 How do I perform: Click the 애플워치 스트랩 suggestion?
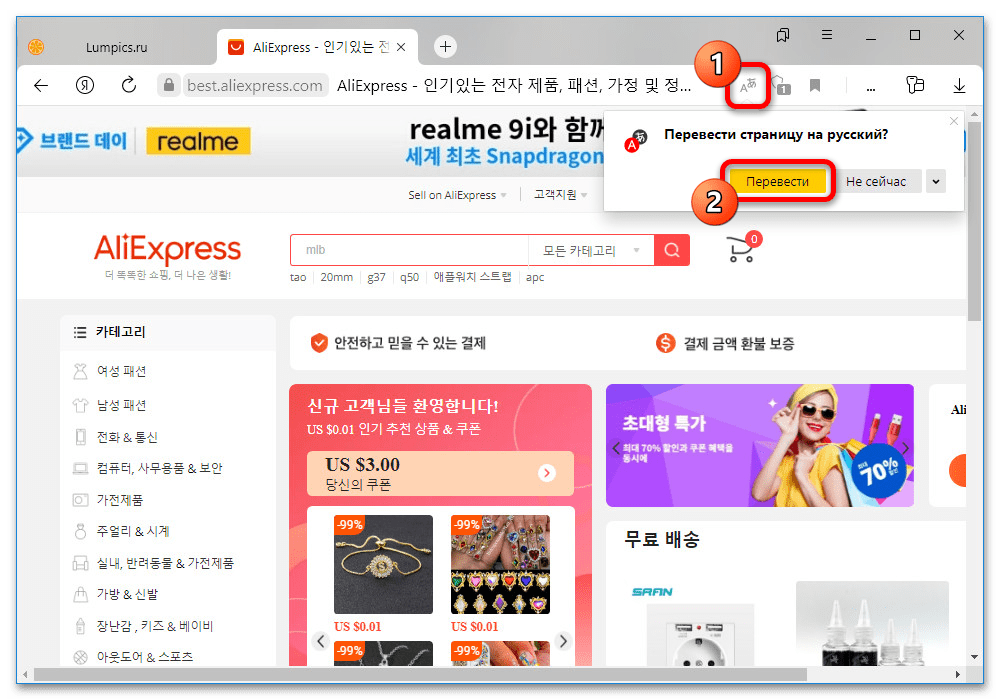click(473, 277)
